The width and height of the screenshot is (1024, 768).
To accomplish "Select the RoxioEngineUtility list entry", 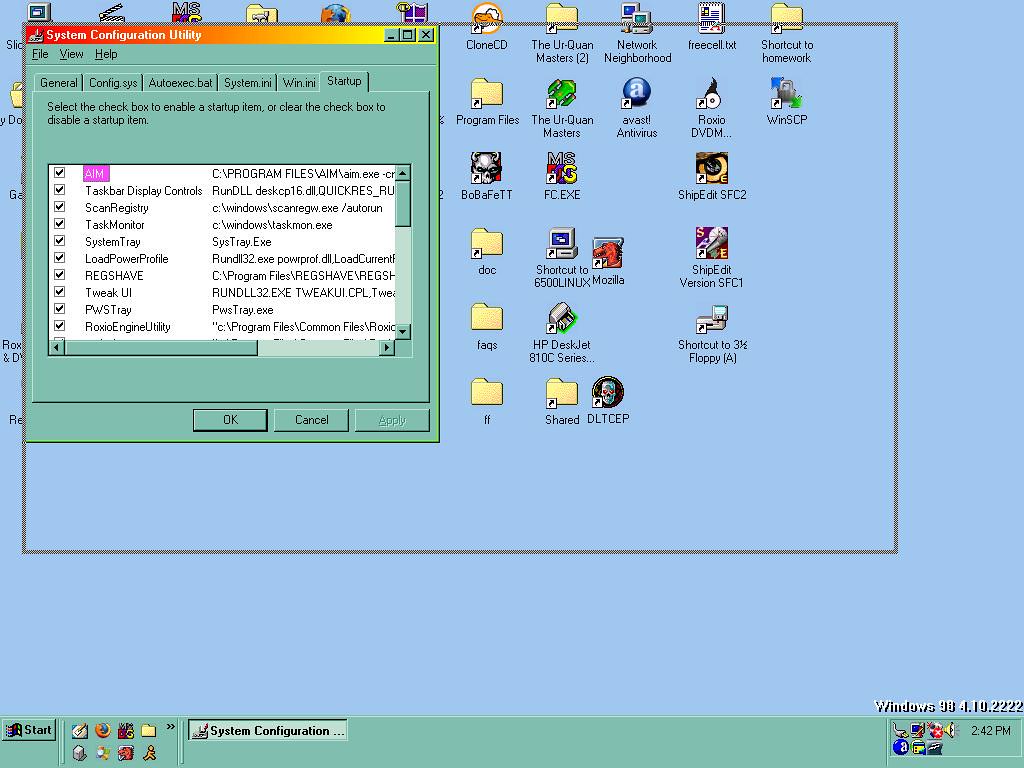I will (x=127, y=327).
